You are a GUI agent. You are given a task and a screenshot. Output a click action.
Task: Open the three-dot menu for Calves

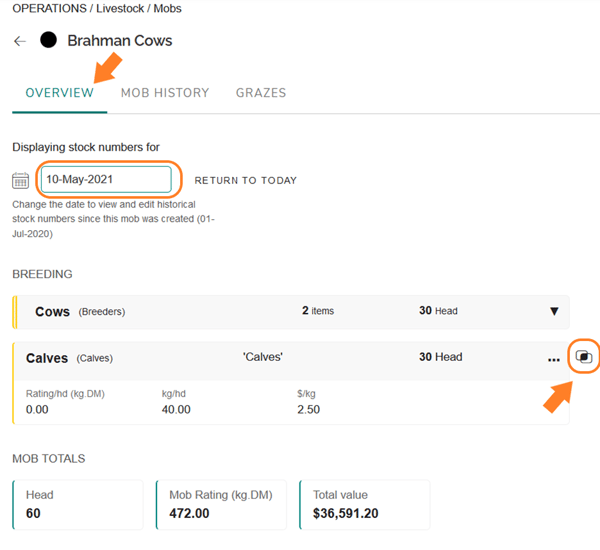(x=554, y=359)
